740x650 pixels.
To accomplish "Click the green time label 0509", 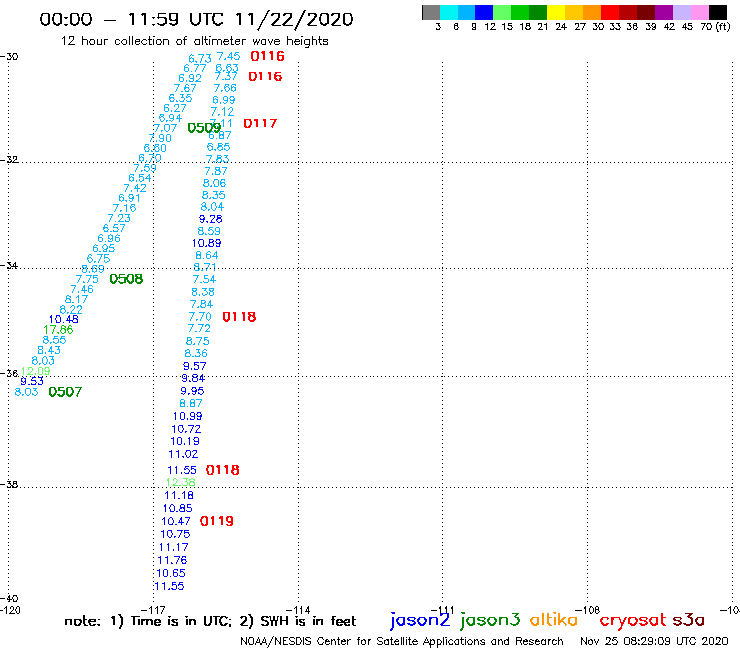I will coord(204,128).
